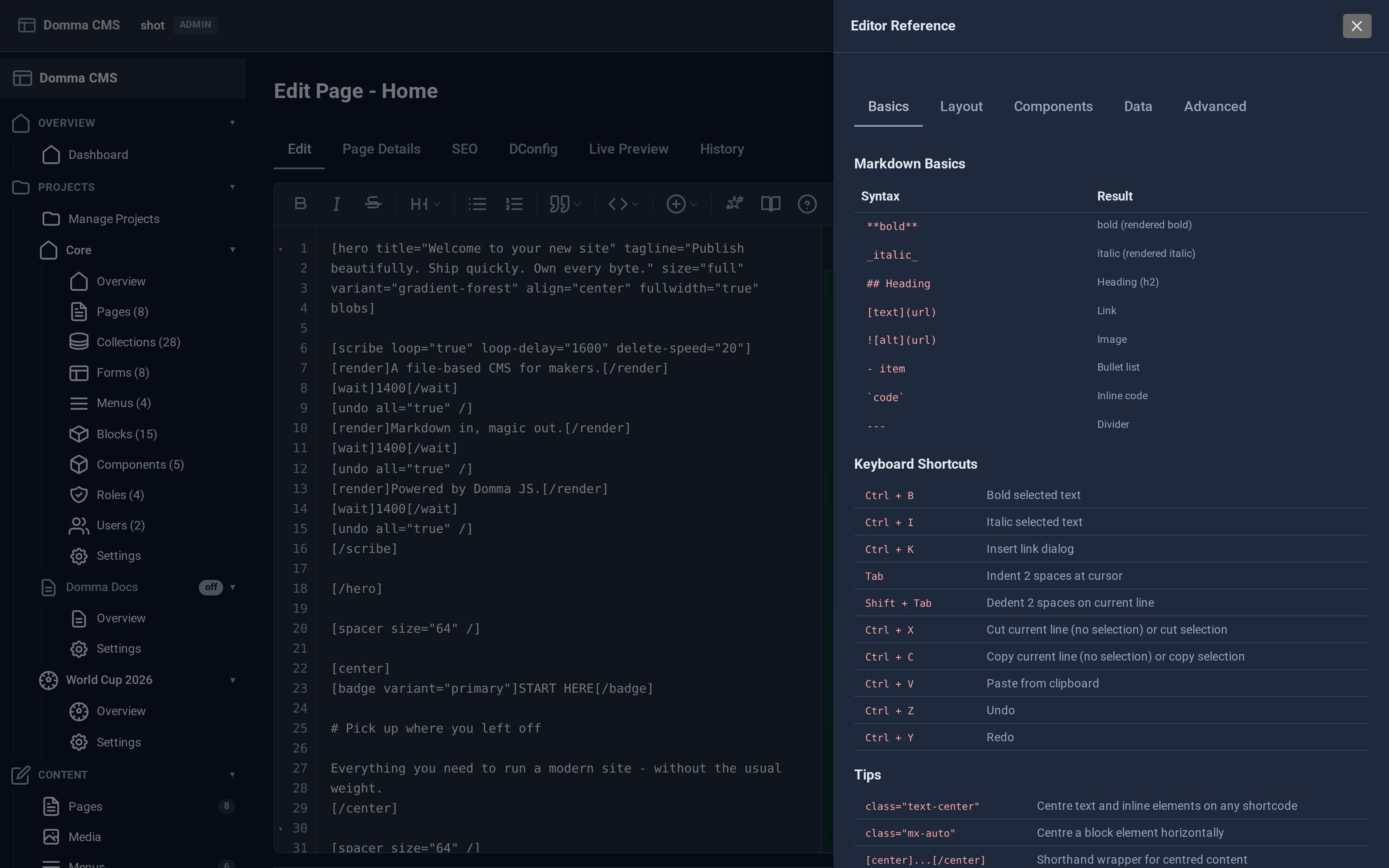Collapse the Domma Docs project arrow
Screen dimensions: 1389x868
pyautogui.click(x=233, y=587)
